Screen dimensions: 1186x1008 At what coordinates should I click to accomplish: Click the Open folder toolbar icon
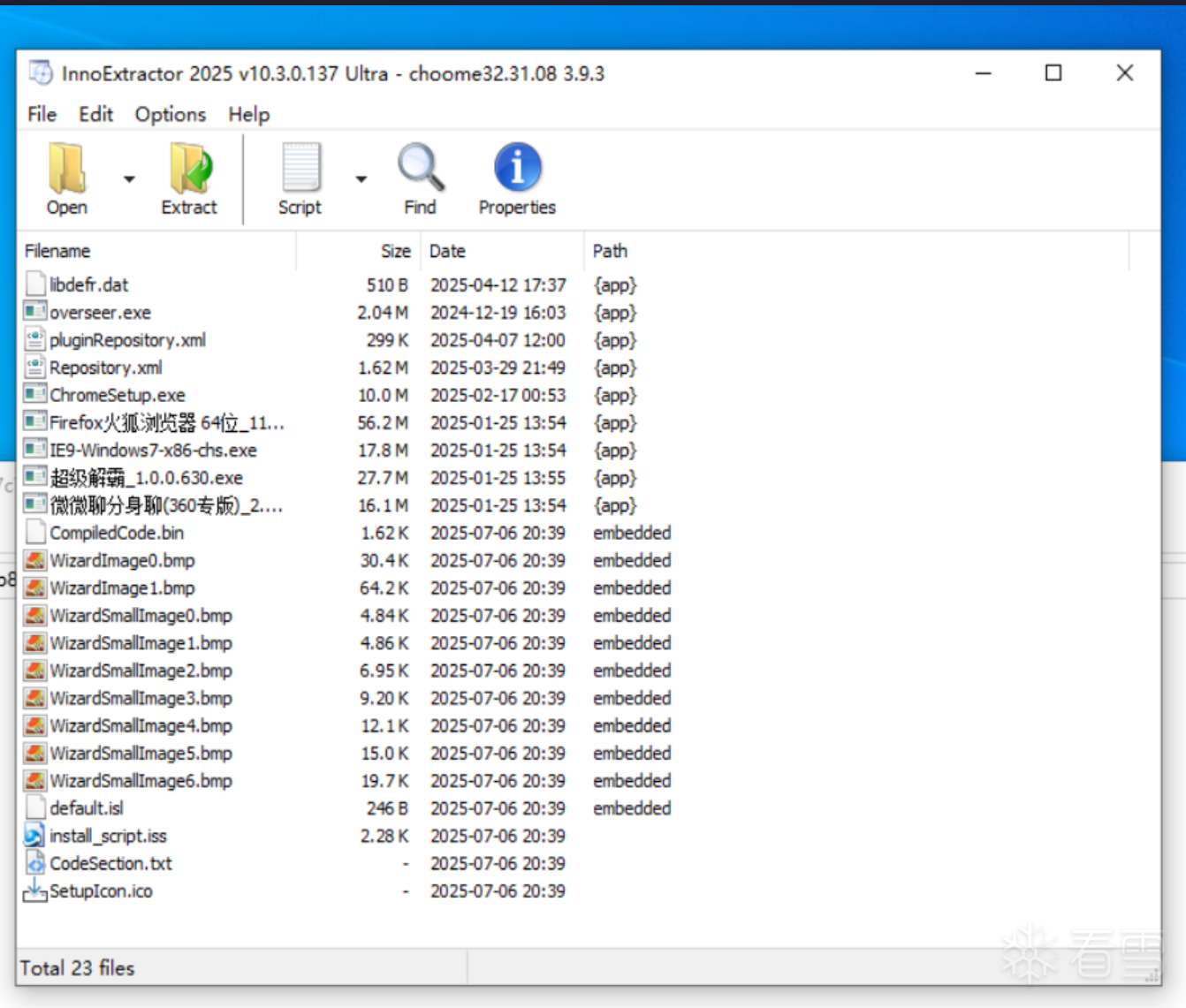[x=67, y=168]
